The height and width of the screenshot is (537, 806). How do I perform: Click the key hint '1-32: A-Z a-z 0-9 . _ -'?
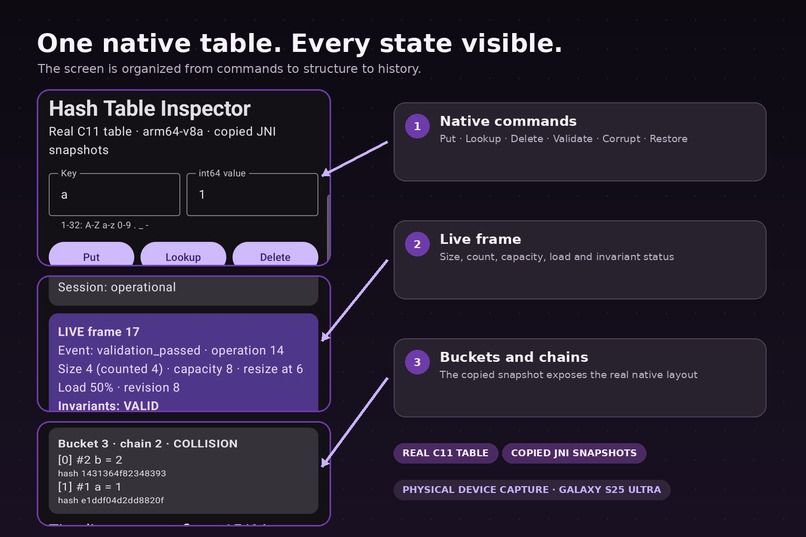pyautogui.click(x=104, y=225)
